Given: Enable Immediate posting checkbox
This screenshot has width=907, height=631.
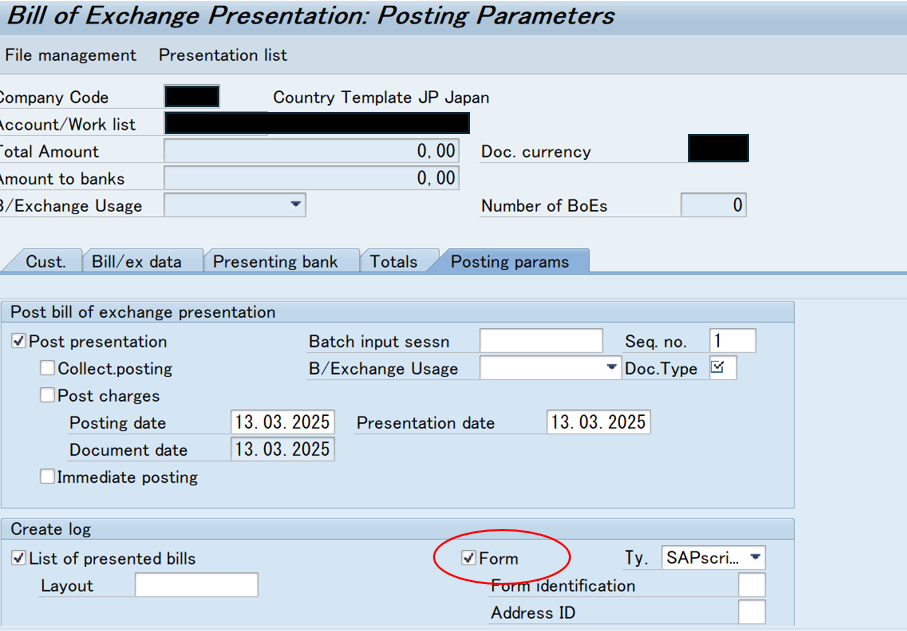Looking at the screenshot, I should tap(47, 477).
